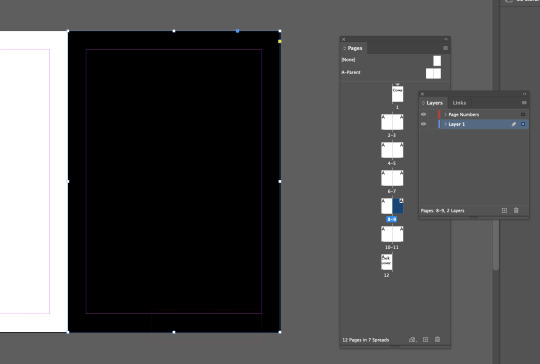Click the yellow live corner square on frame
Screen dimensions: 540x364
pyautogui.click(x=280, y=41)
